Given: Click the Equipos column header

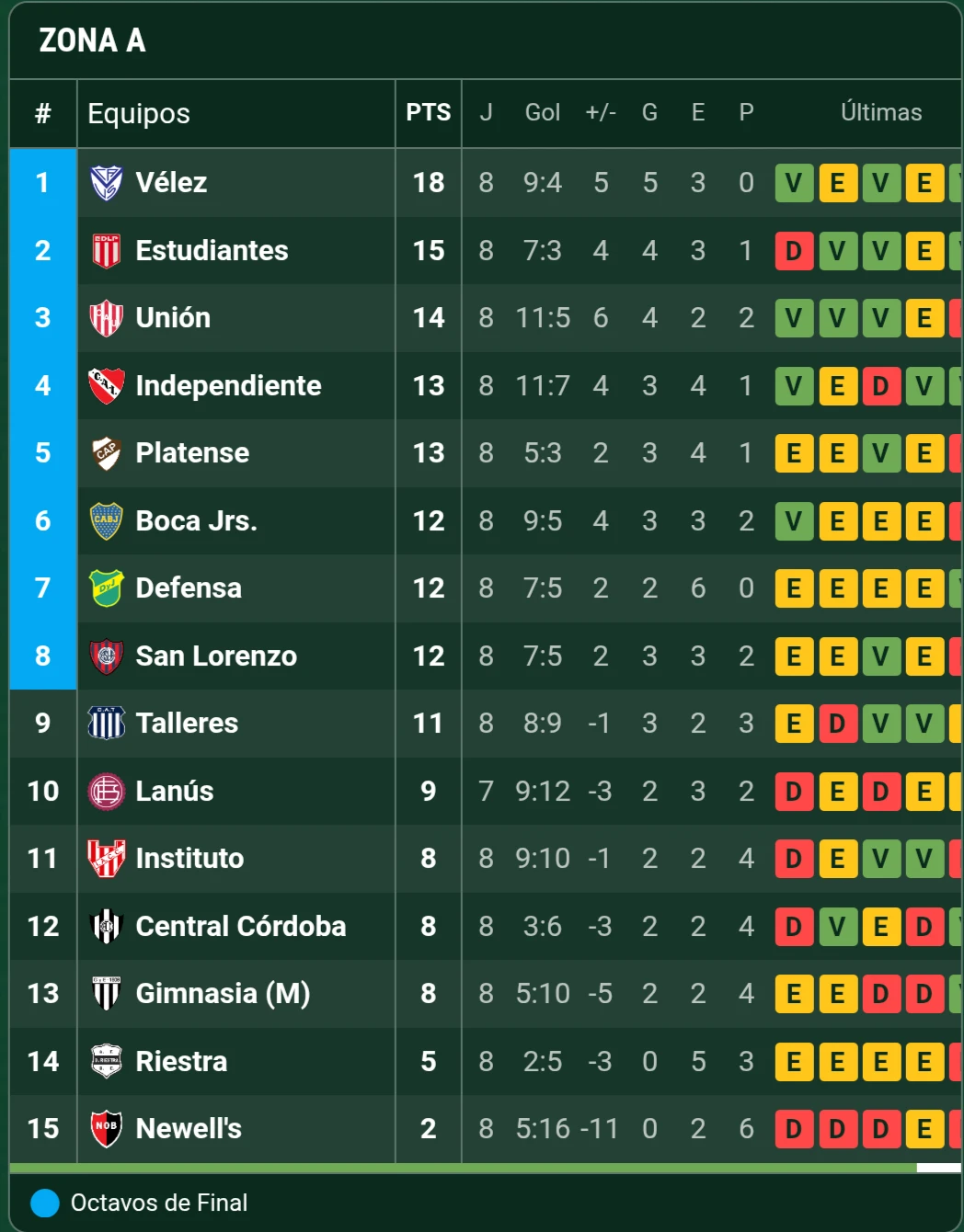Looking at the screenshot, I should [x=139, y=114].
